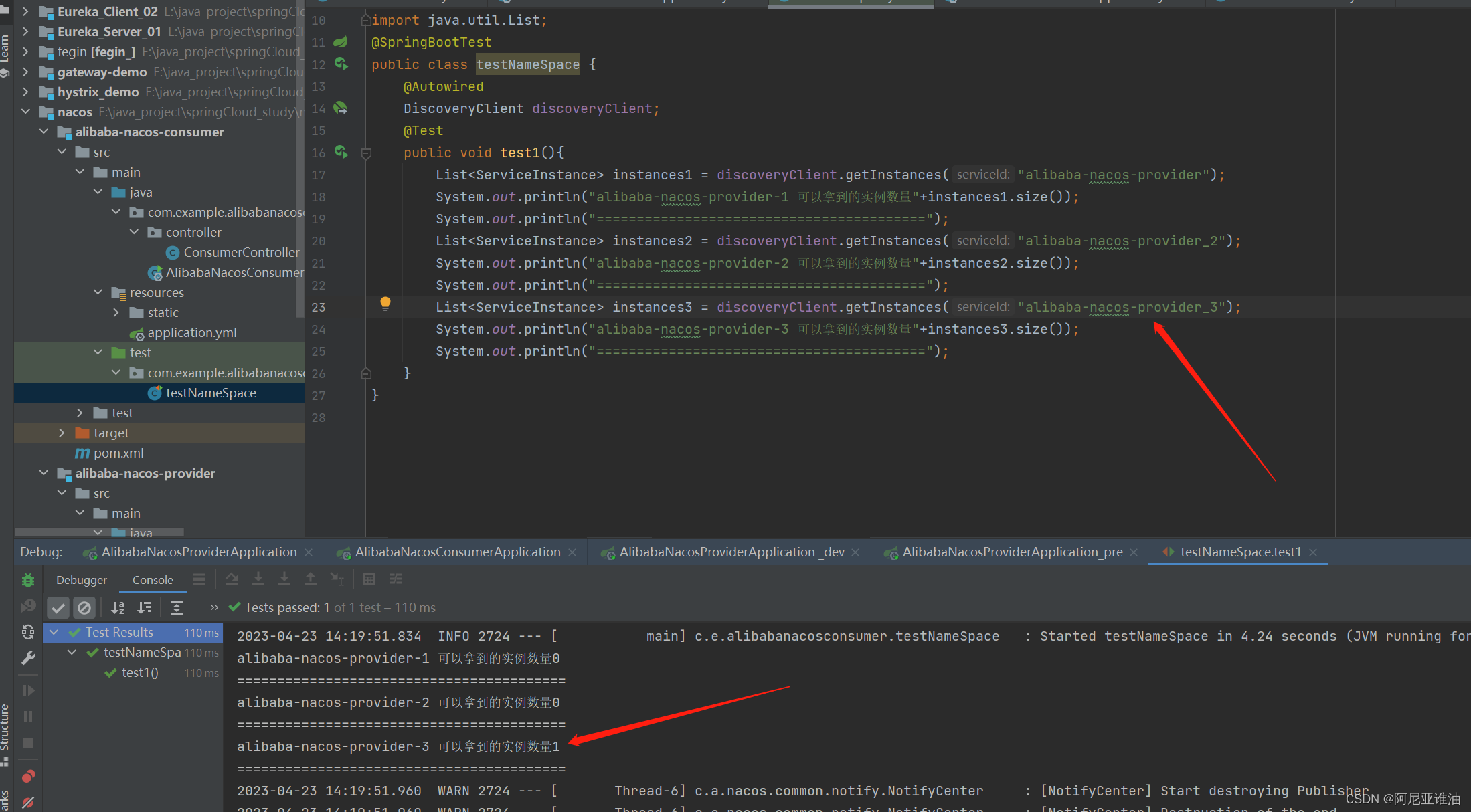This screenshot has height=812, width=1471.
Task: Expand the gateway-demo project node
Action: click(x=25, y=72)
